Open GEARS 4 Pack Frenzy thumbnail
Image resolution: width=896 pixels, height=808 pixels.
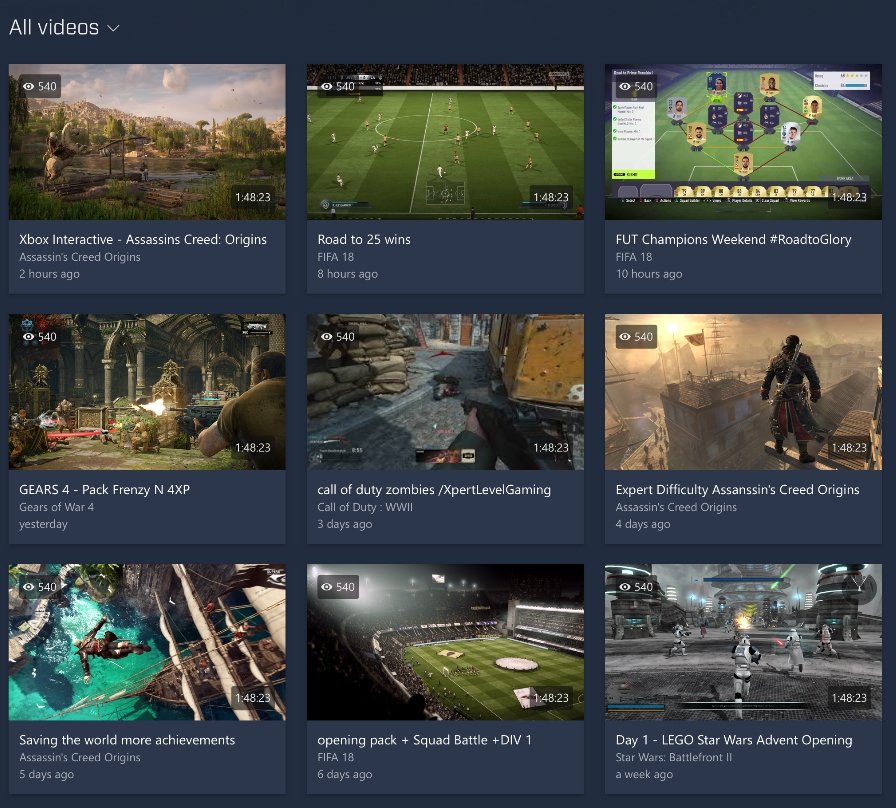tap(147, 392)
